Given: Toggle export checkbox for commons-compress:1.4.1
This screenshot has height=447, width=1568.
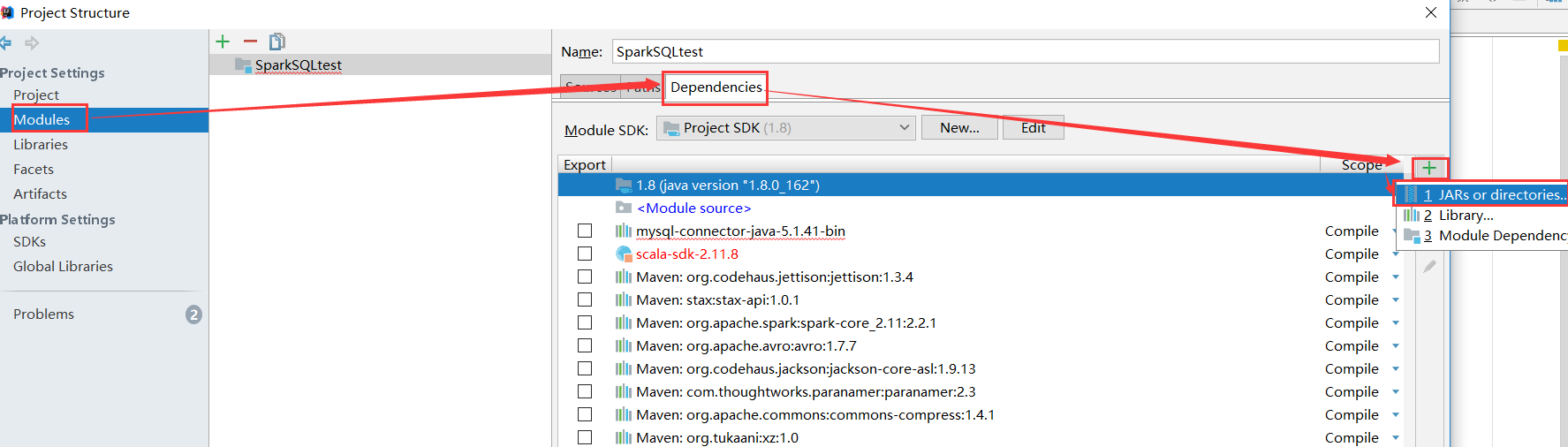Looking at the screenshot, I should [x=585, y=414].
